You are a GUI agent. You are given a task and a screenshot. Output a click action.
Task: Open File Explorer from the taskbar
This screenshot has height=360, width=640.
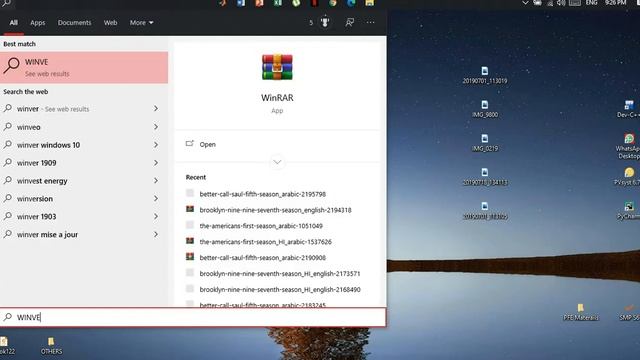point(369,3)
